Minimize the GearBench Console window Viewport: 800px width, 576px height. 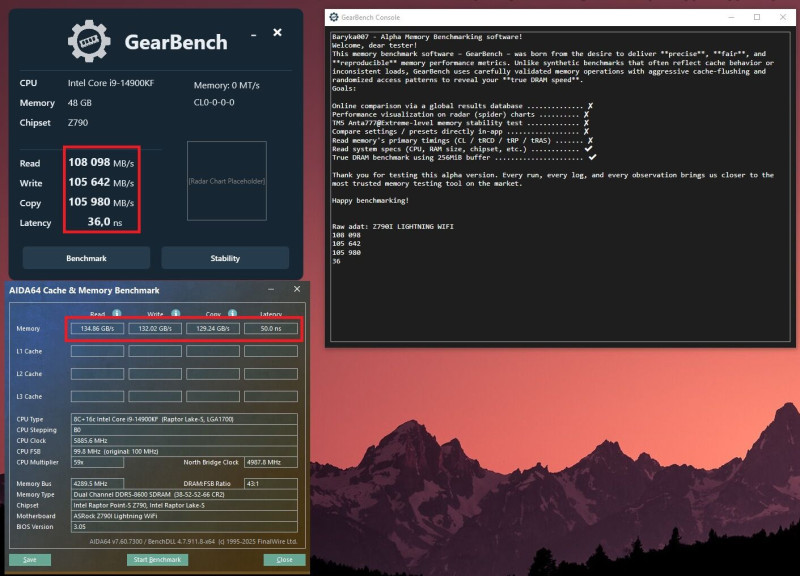(x=731, y=17)
